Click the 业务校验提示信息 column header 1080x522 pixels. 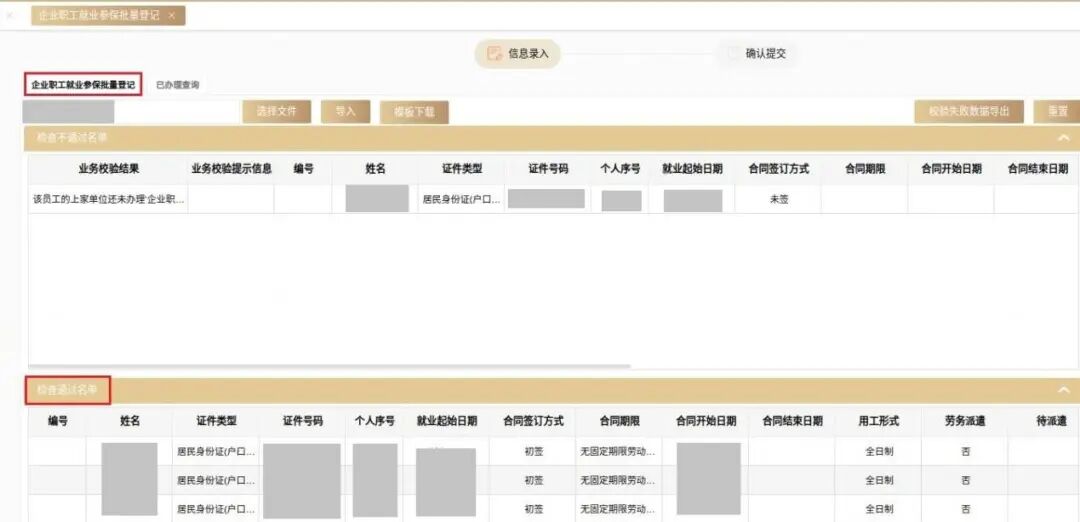[x=231, y=169]
